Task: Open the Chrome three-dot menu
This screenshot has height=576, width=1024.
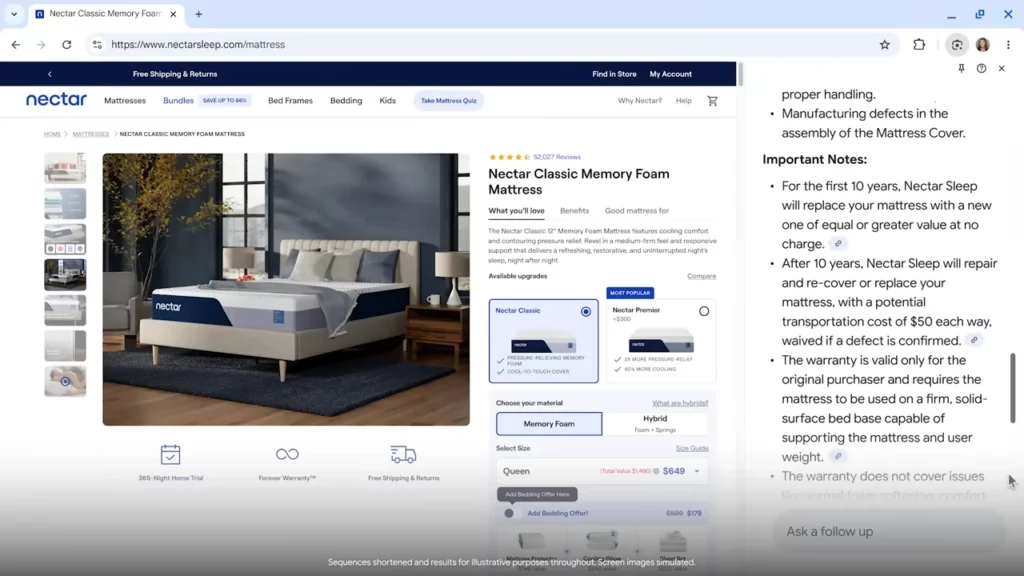Action: tap(1008, 45)
